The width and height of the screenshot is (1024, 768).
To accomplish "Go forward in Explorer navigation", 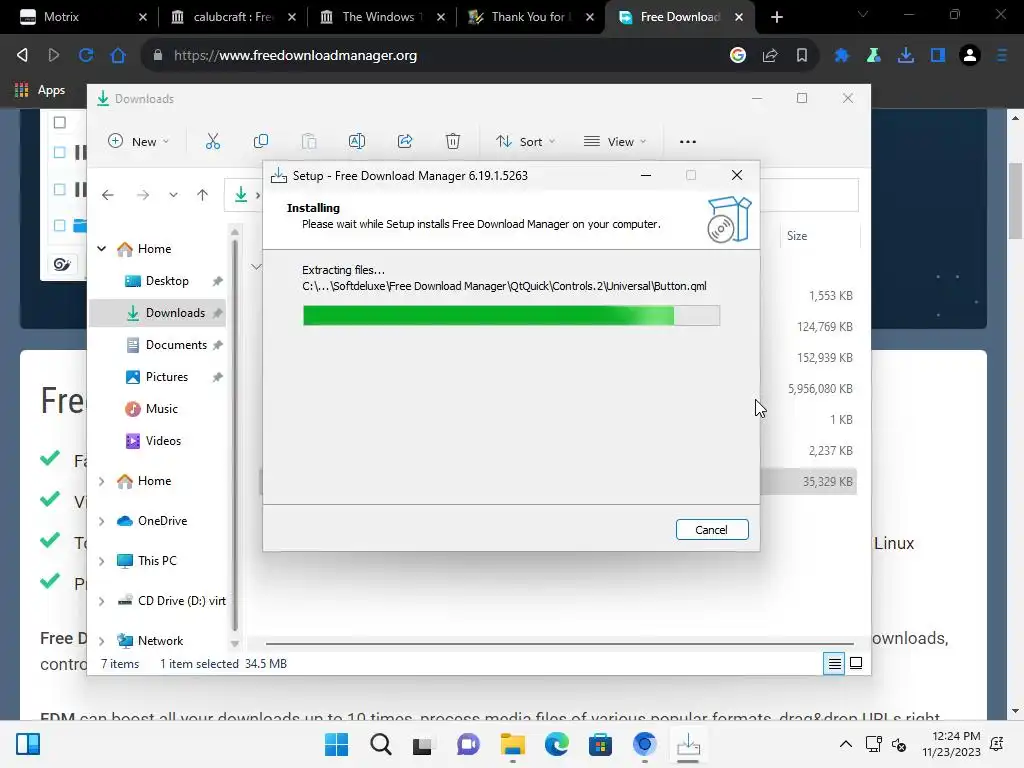I will pos(143,195).
